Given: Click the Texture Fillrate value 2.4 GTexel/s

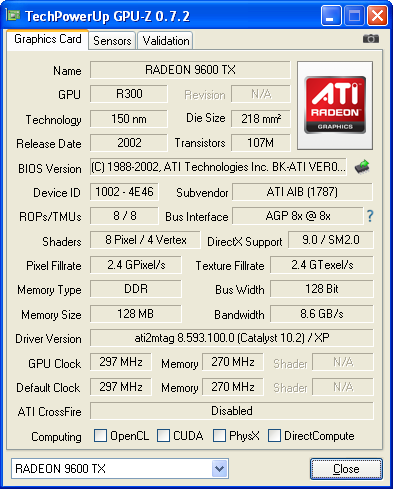Looking at the screenshot, I should [322, 265].
